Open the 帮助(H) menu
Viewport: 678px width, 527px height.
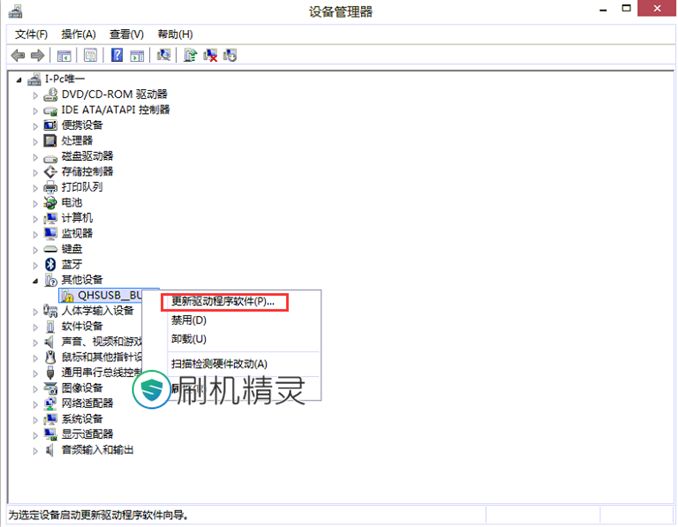[x=175, y=34]
